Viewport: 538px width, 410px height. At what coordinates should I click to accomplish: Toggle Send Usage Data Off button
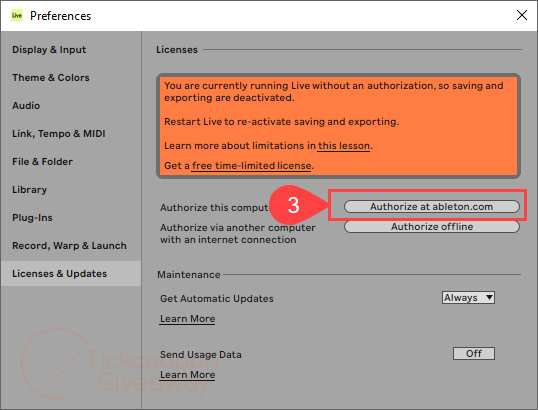click(473, 354)
